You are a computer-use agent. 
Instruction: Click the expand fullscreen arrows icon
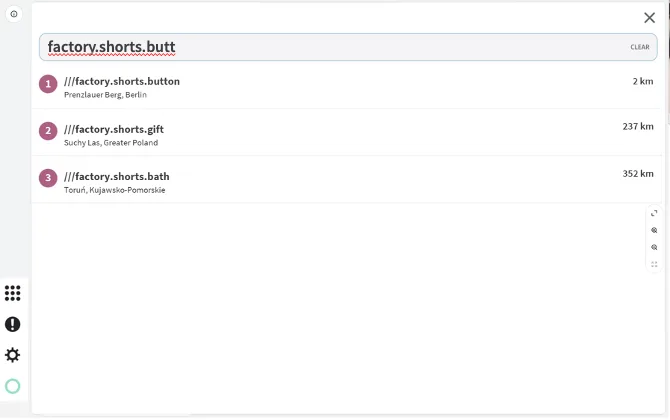654,213
